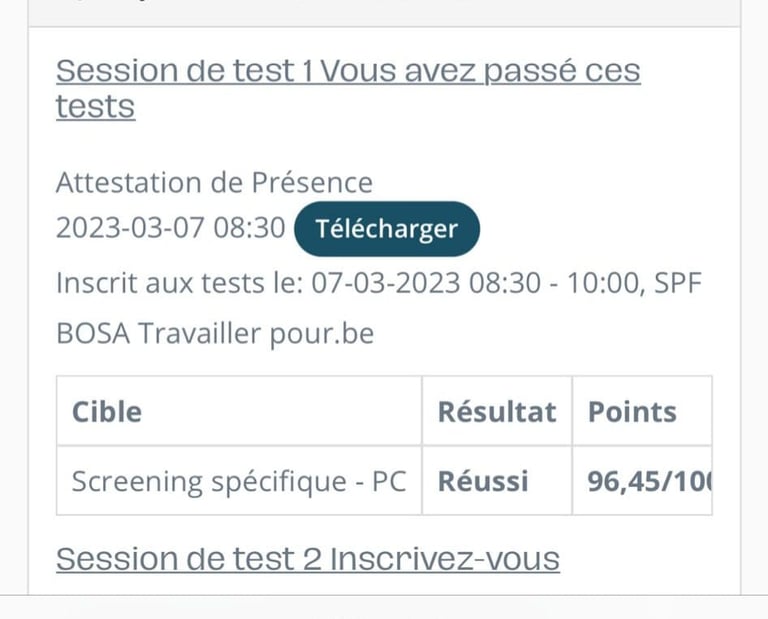Click the 96,45 points score cell
Screen dimensions: 768x619
tap(645, 481)
